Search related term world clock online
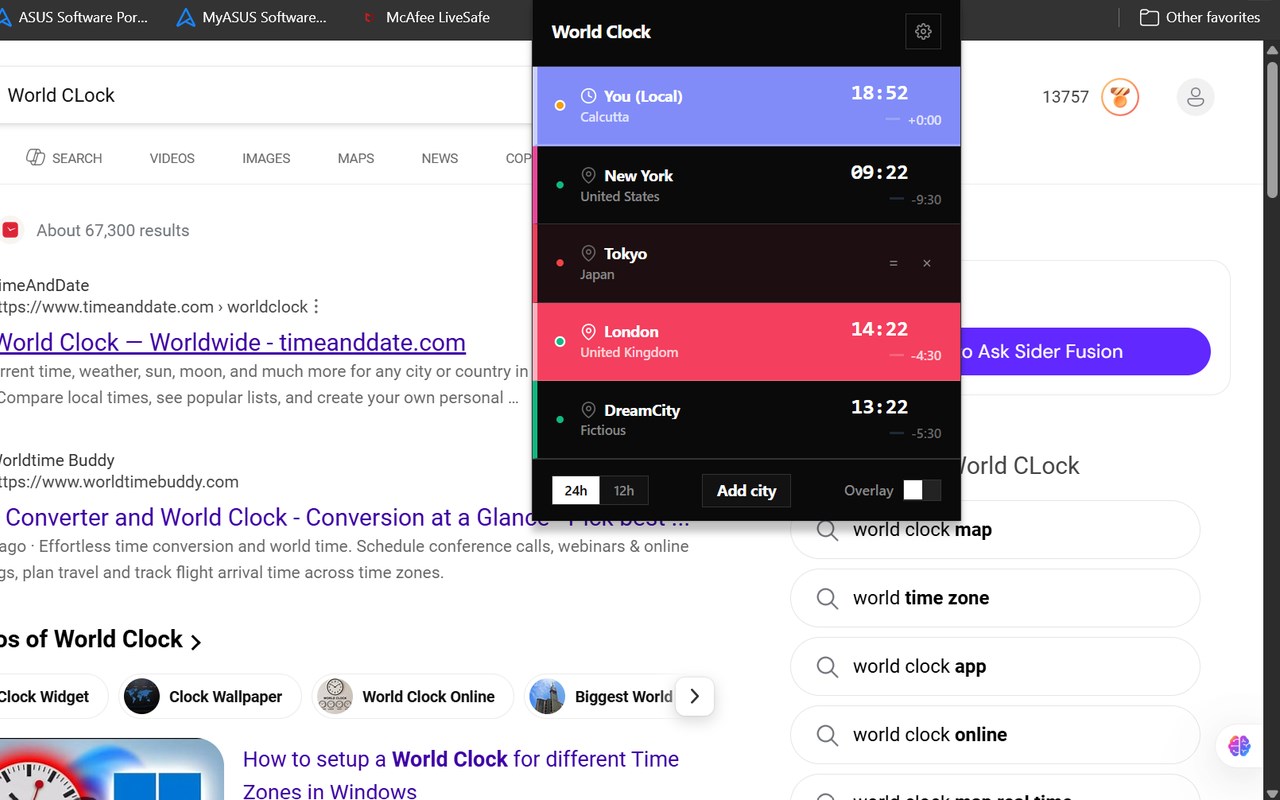The width and height of the screenshot is (1280, 800). [995, 734]
